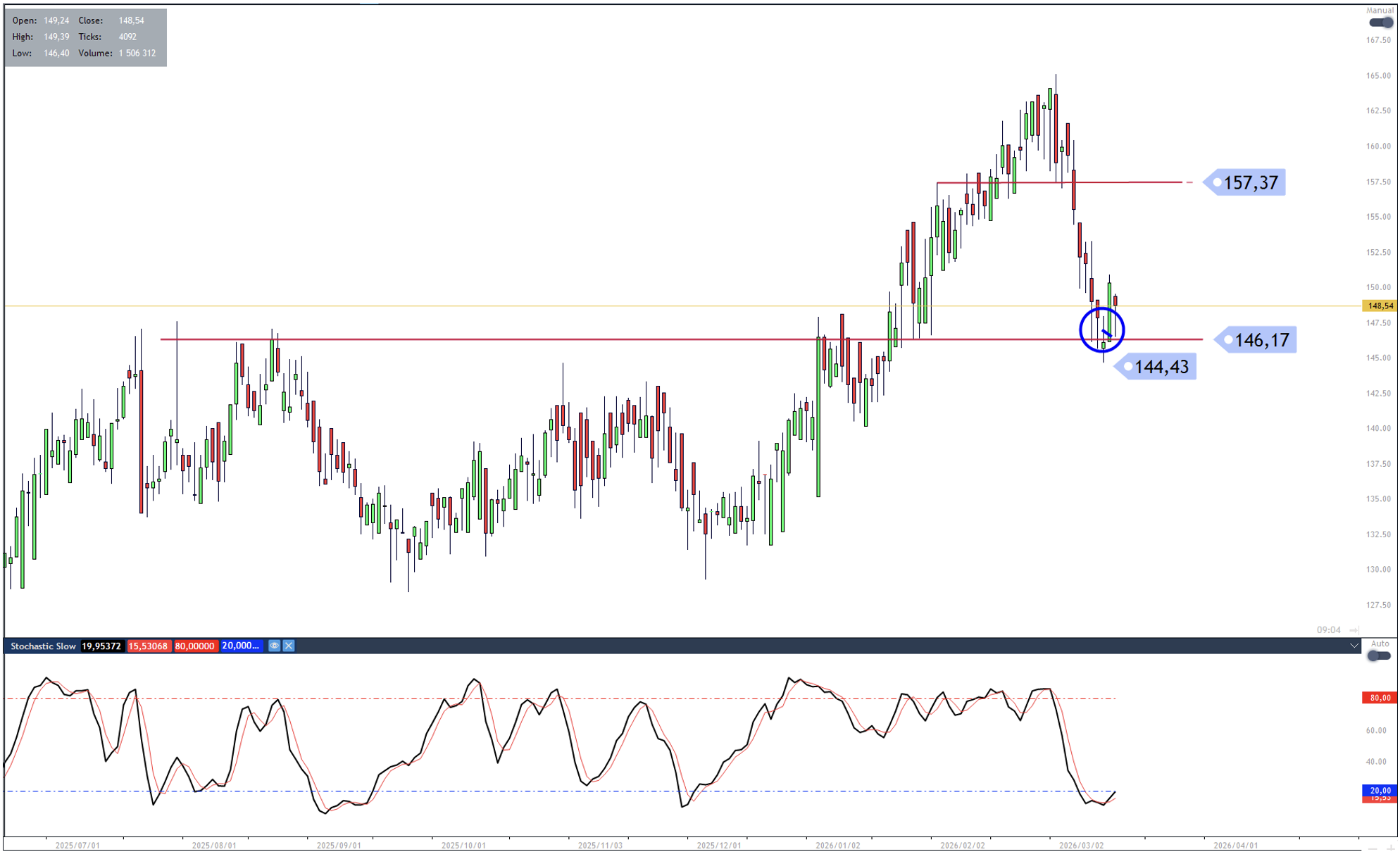Screen dimensions: 1400x859
Task: Click the zoom in plus icon
Action: tap(1390, 849)
